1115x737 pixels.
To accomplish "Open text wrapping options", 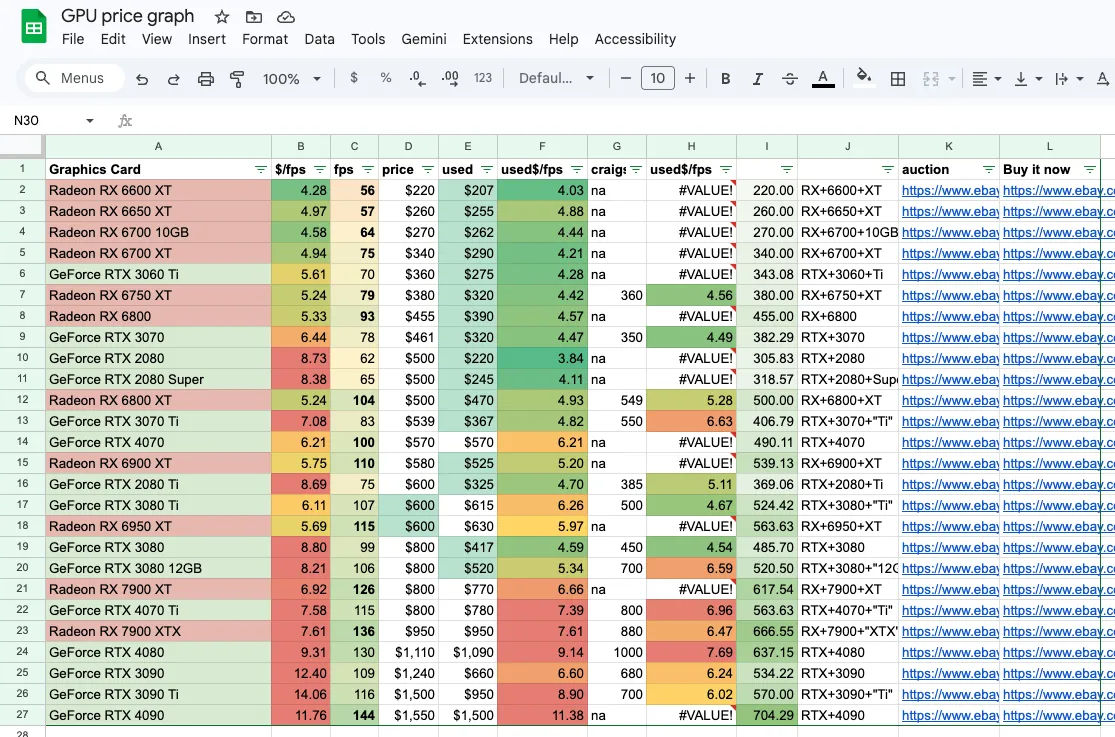I will tap(1069, 79).
